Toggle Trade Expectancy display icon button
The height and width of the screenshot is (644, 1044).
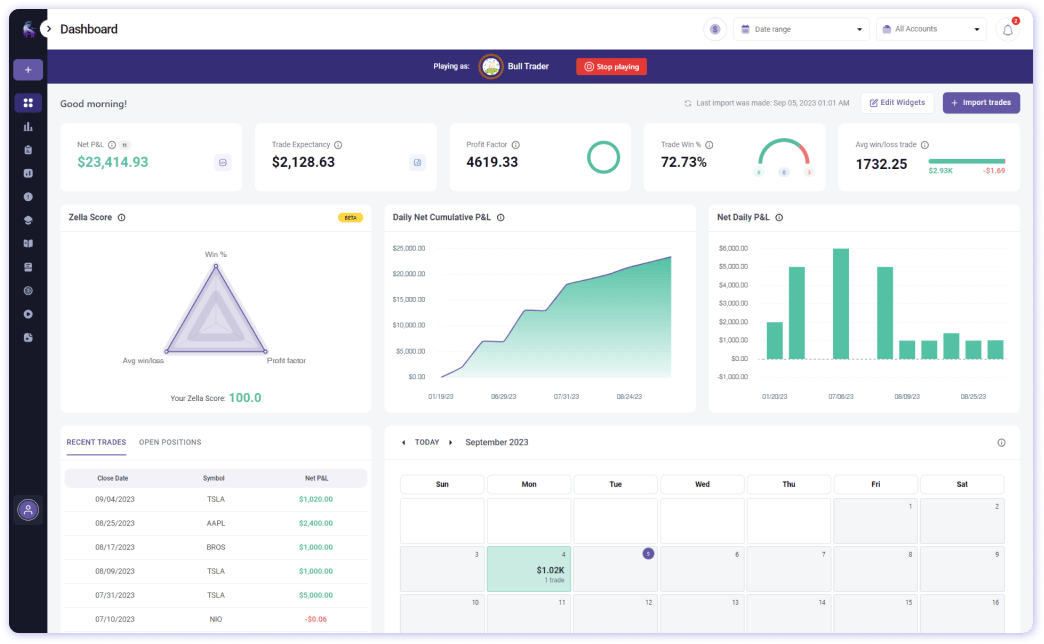pyautogui.click(x=417, y=162)
